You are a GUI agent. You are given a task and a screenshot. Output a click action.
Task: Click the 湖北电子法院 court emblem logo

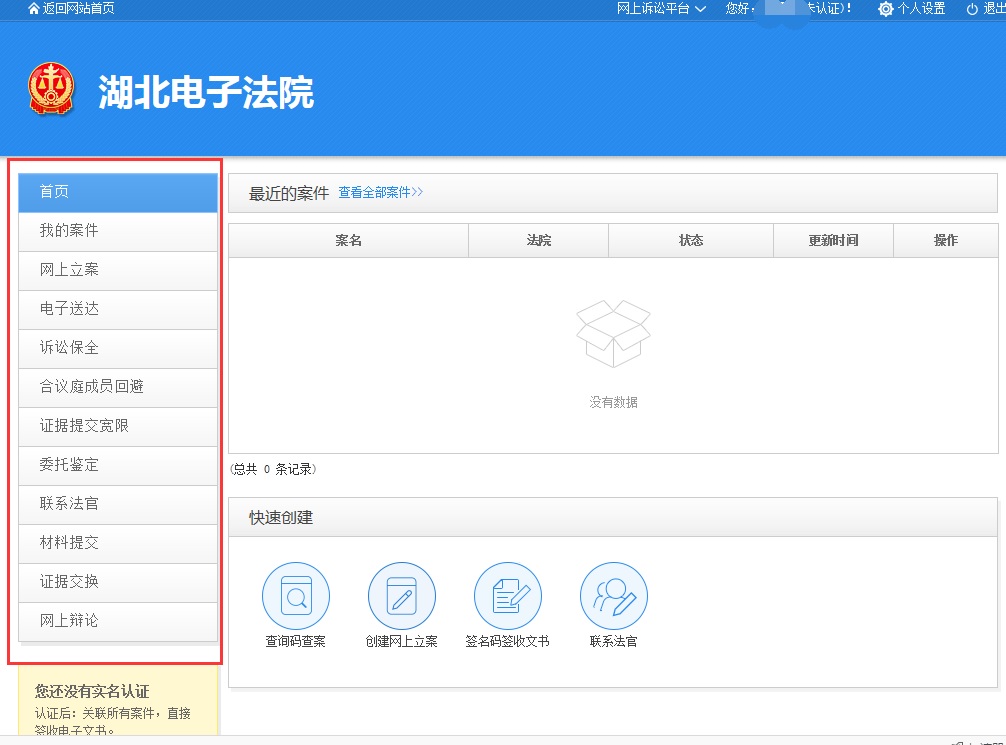click(51, 89)
